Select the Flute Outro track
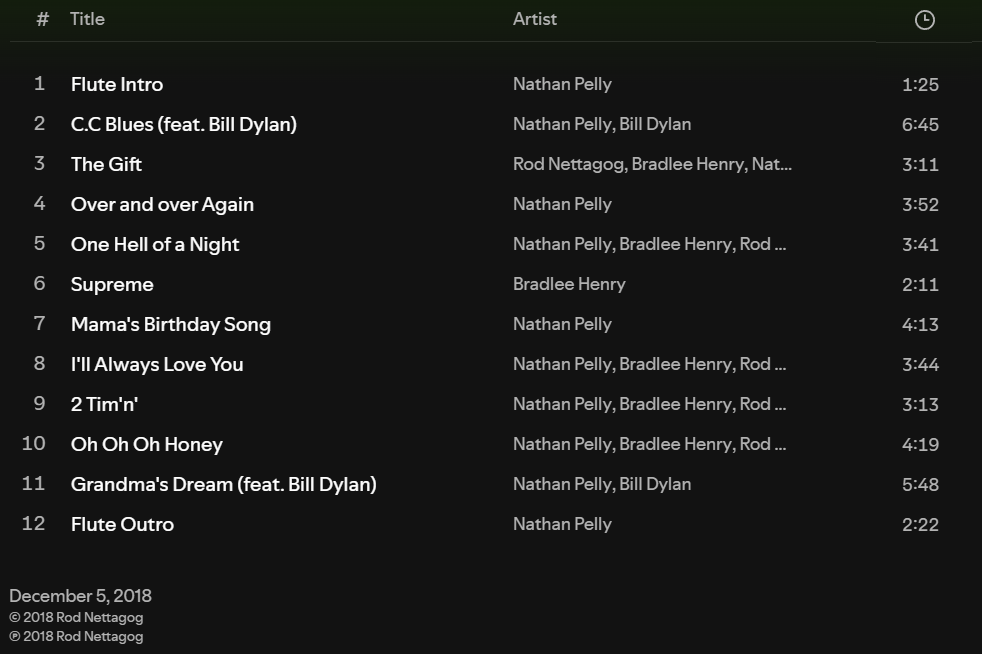 click(x=122, y=525)
